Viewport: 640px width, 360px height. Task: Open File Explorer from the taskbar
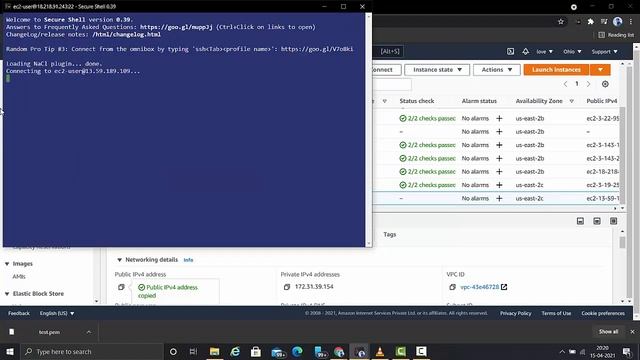click(x=214, y=351)
